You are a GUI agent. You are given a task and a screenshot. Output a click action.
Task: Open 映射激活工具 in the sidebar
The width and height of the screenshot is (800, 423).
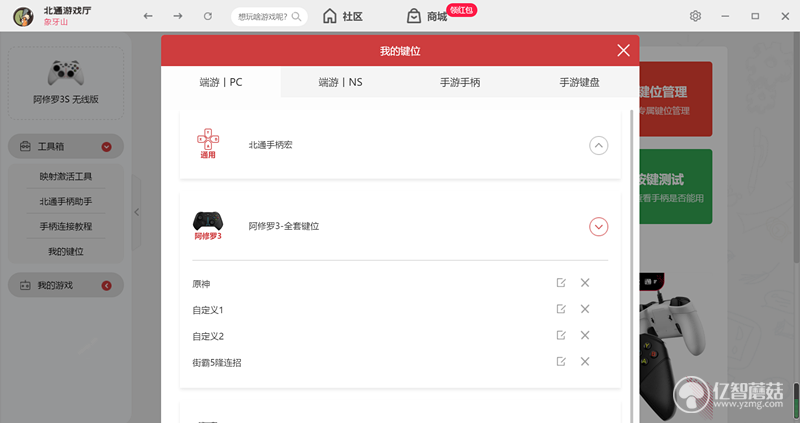tap(66, 177)
